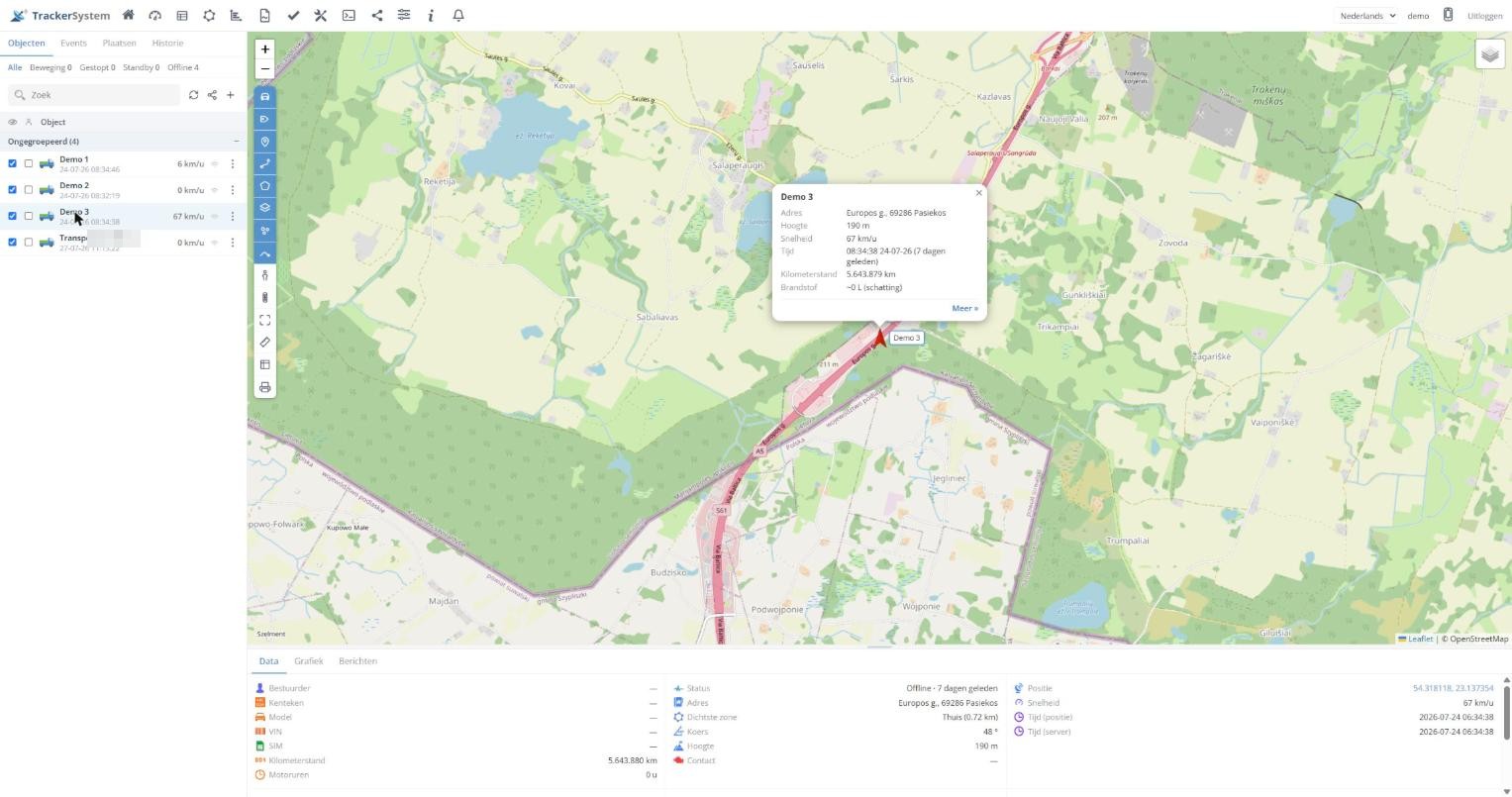This screenshot has height=797, width=1512.
Task: Collapse the Ongegroepeerd group
Action: click(236, 142)
